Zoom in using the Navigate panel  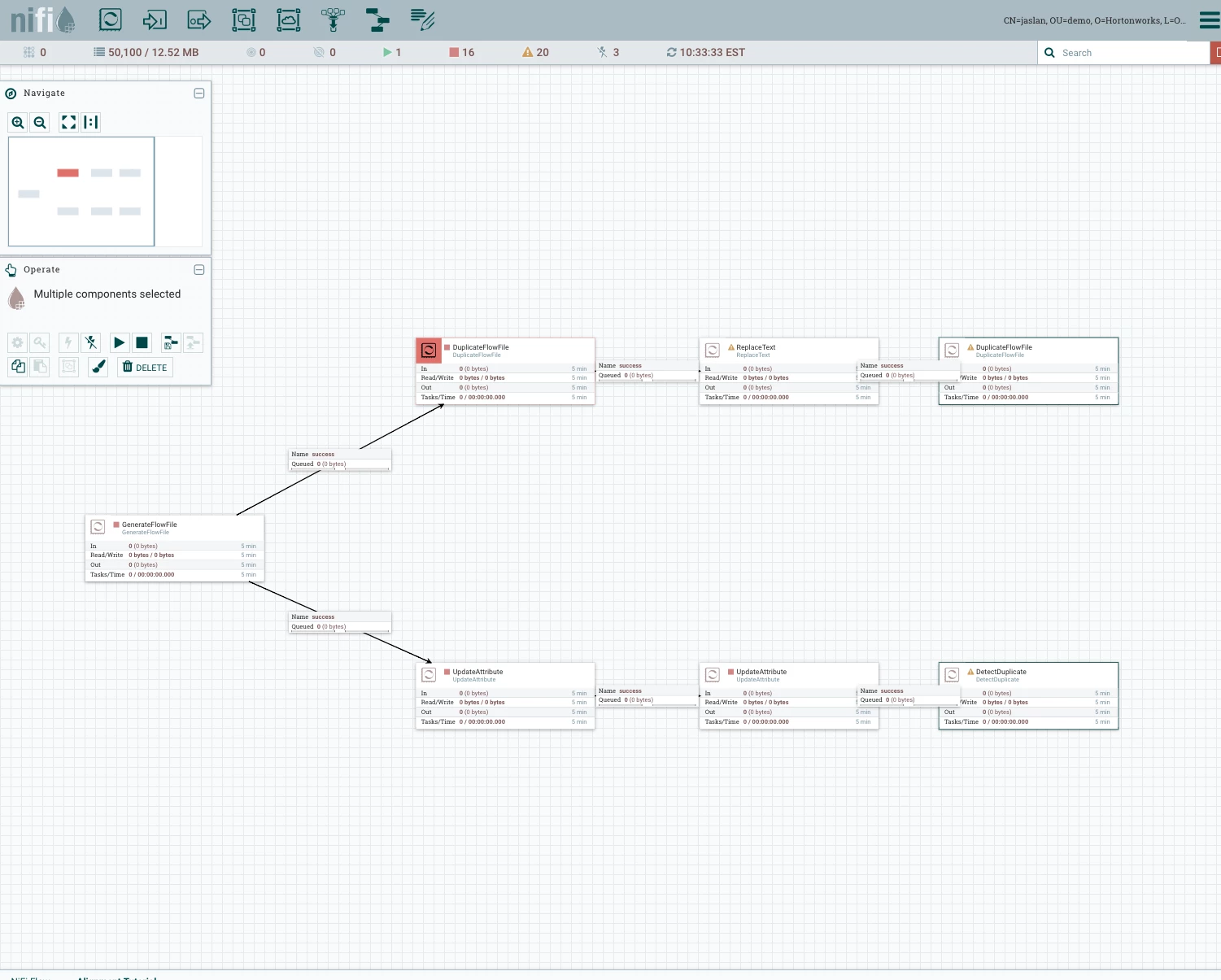[x=18, y=123]
